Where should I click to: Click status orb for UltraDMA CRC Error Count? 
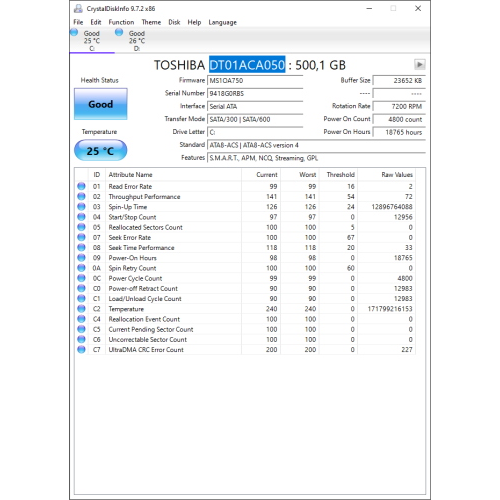pos(81,350)
